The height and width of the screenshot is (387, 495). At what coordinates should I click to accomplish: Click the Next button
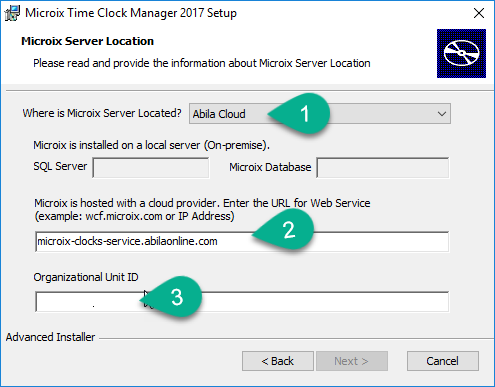click(x=352, y=361)
